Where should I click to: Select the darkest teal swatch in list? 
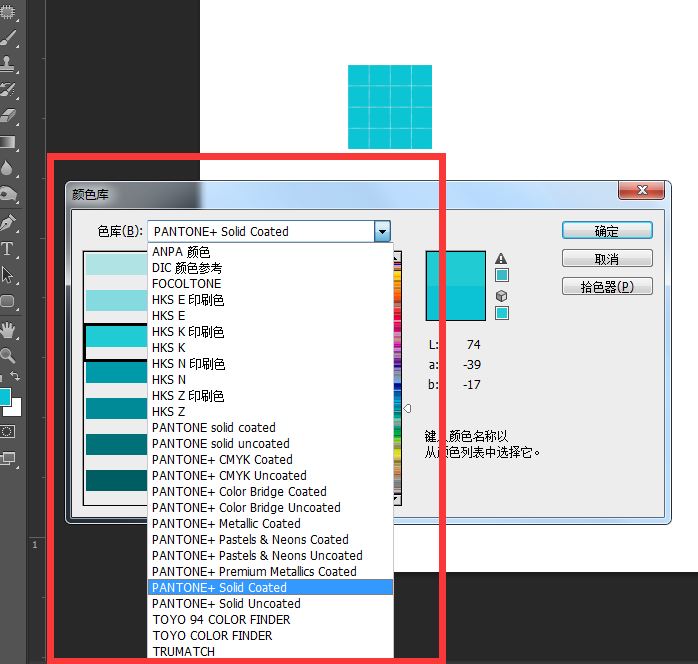tap(116, 480)
